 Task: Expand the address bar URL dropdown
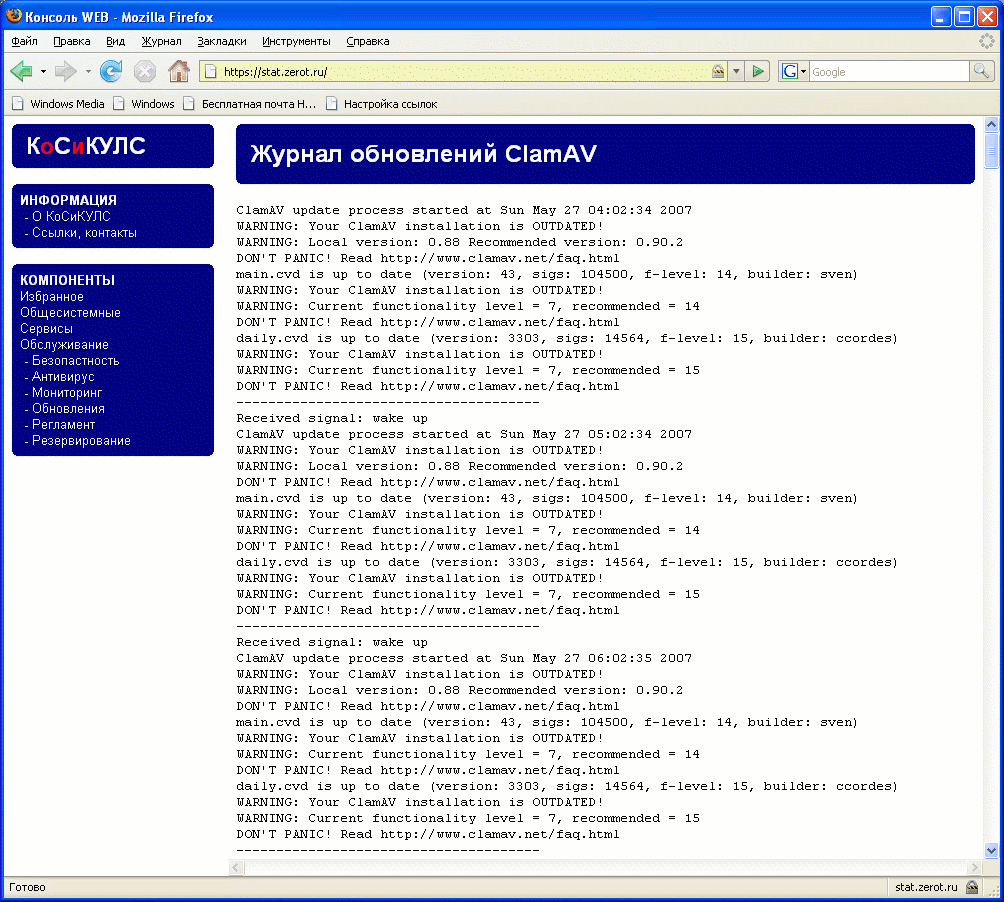pyautogui.click(x=736, y=72)
